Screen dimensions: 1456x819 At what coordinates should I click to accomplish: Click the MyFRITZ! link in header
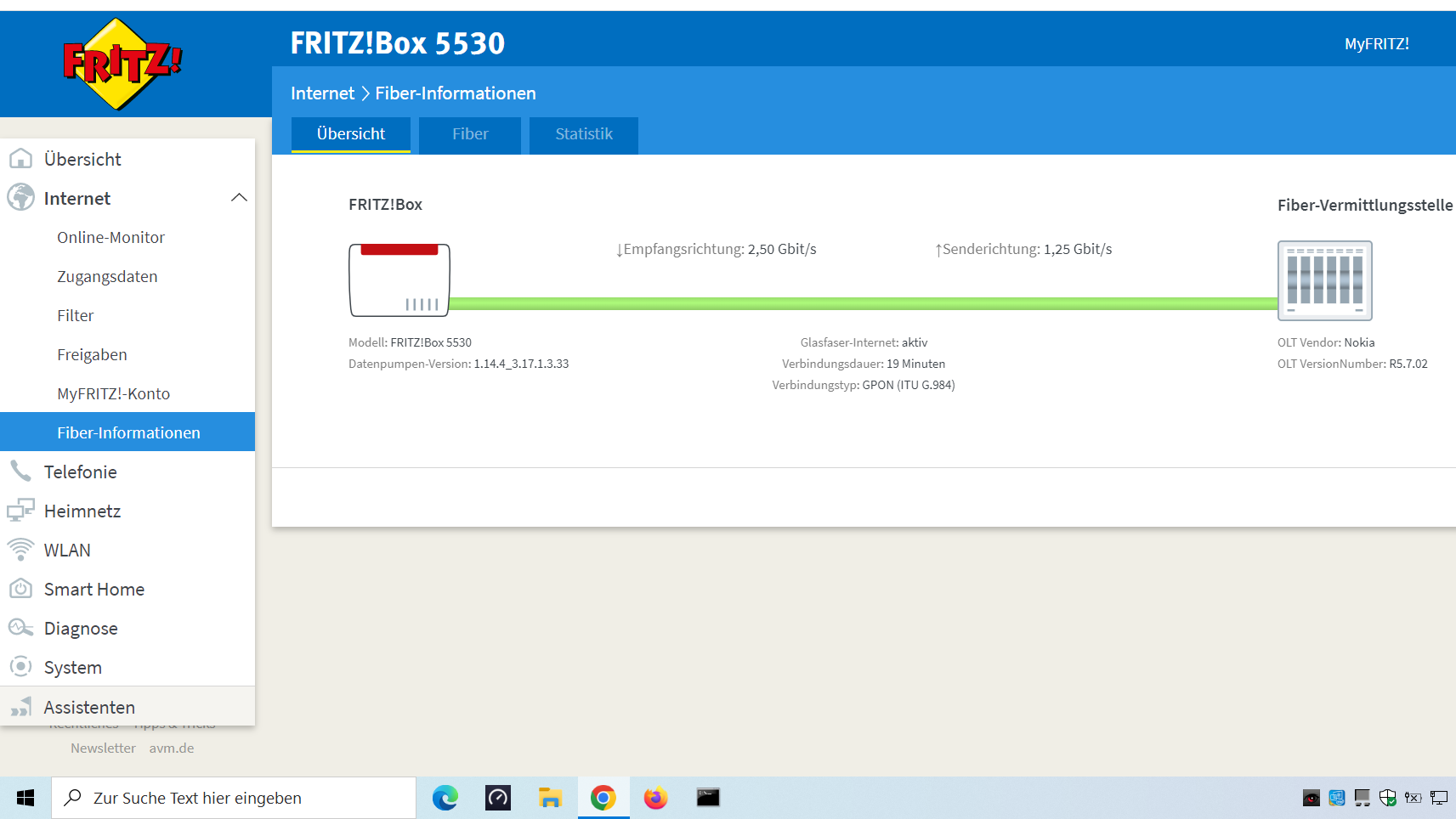1376,44
